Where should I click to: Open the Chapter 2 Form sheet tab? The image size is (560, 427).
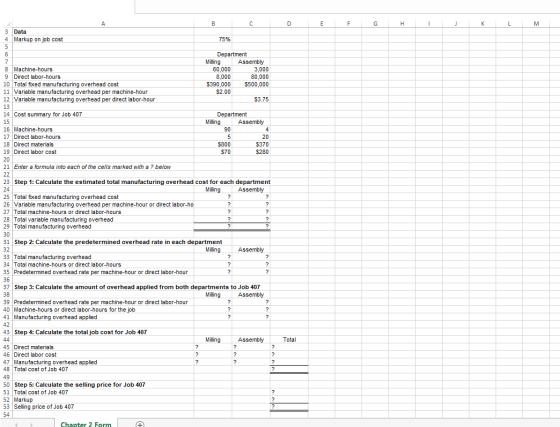(x=86, y=424)
